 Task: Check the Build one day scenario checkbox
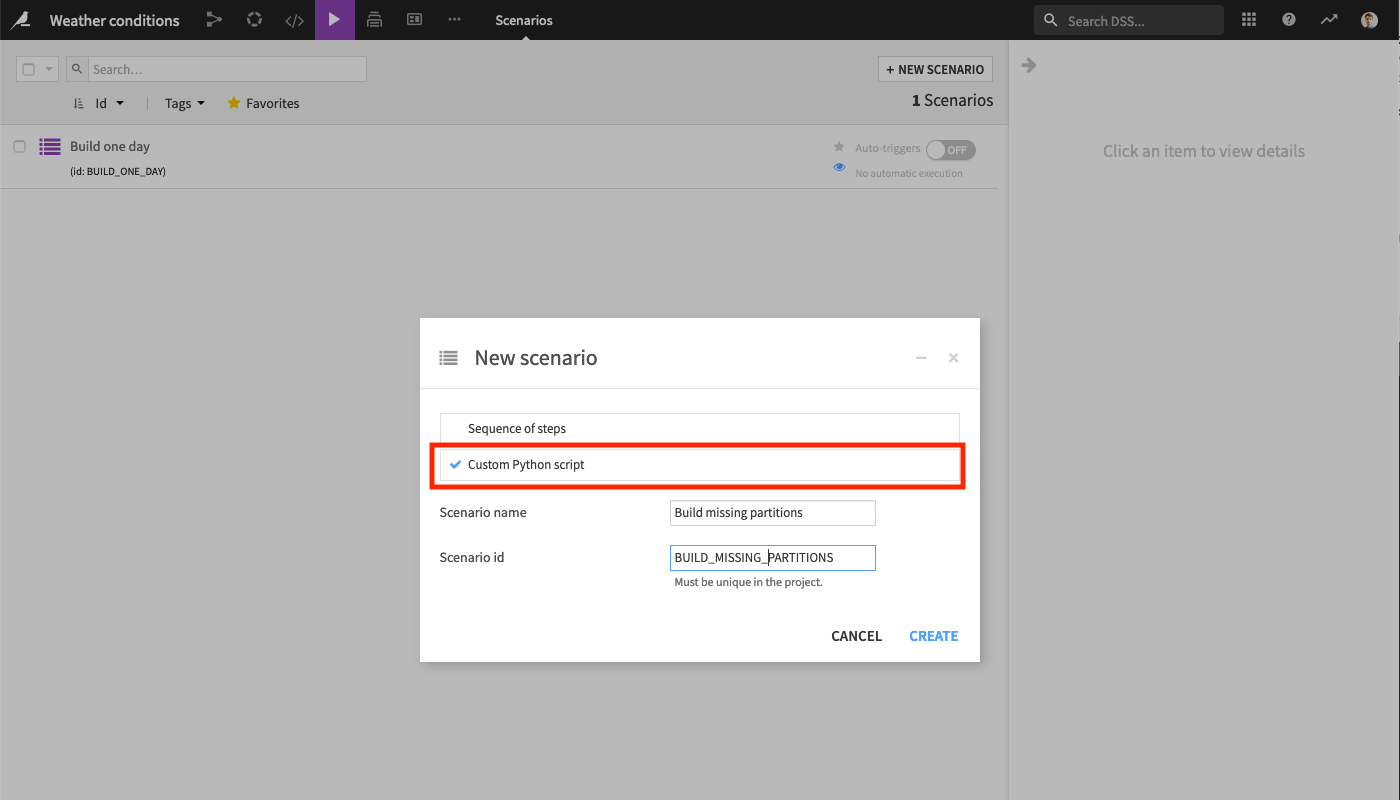[20, 147]
